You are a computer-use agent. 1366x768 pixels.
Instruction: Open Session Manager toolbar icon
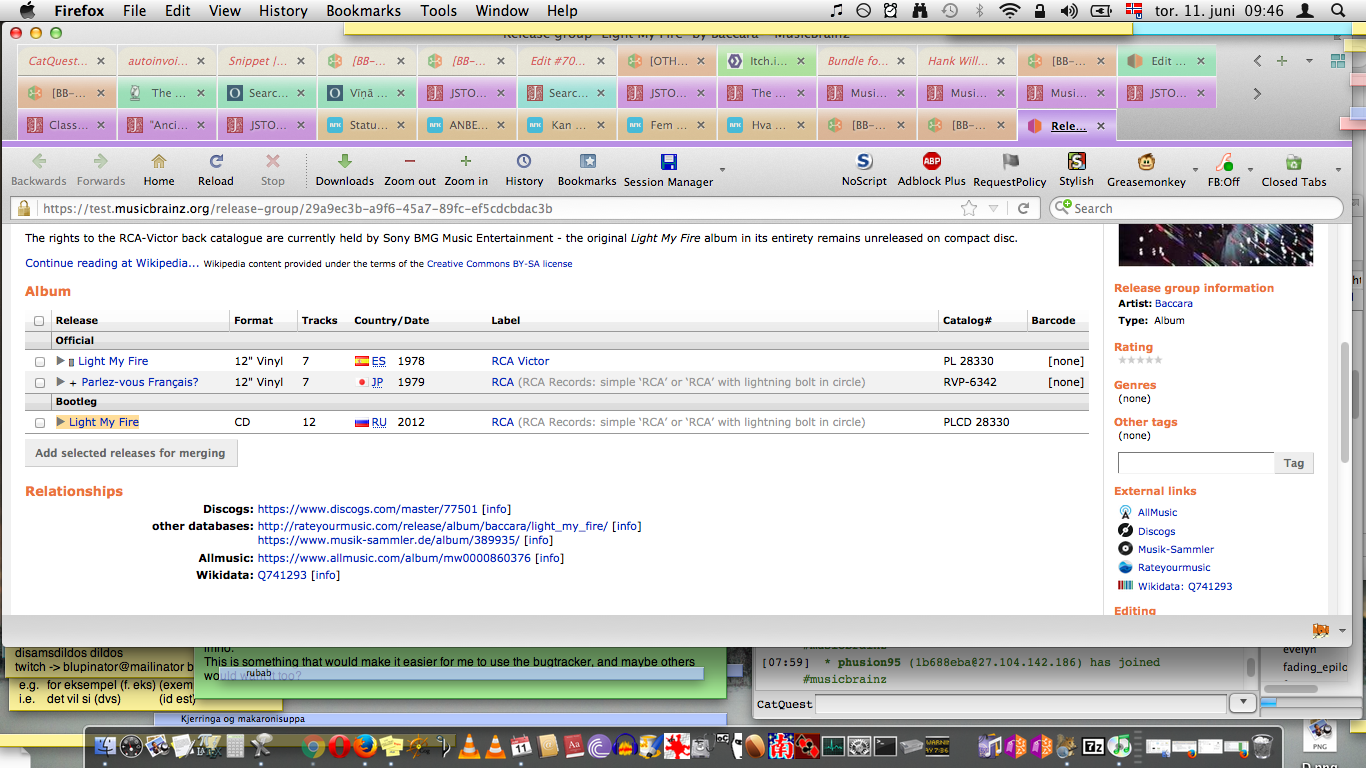pos(668,162)
